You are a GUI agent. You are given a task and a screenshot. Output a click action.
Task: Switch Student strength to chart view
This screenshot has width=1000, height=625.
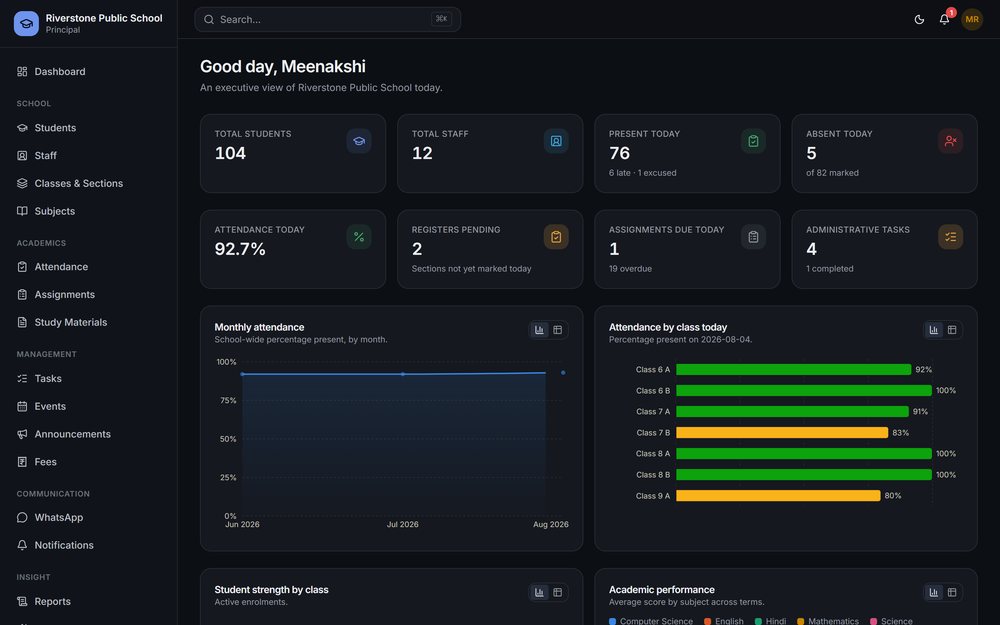tap(540, 592)
